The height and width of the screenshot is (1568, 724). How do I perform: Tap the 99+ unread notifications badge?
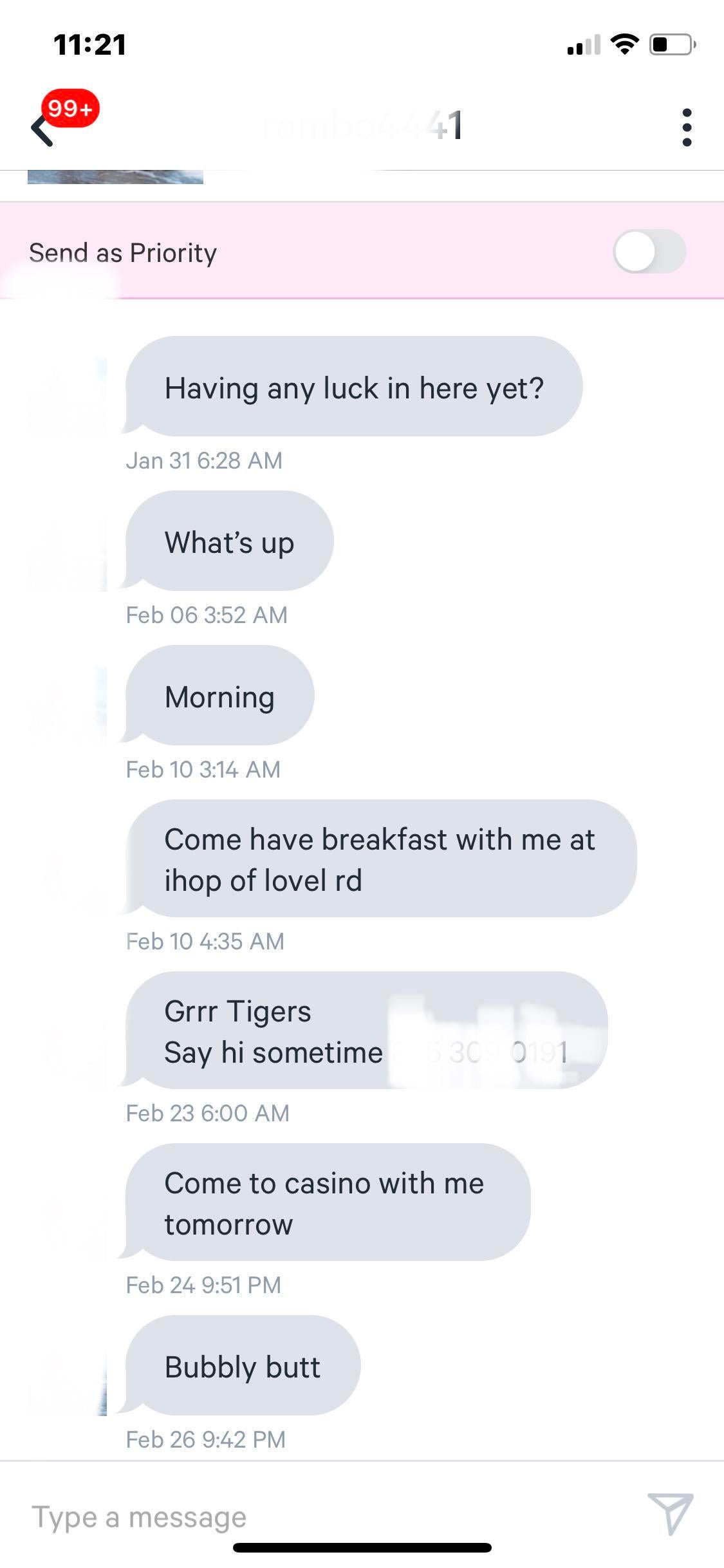(x=70, y=108)
